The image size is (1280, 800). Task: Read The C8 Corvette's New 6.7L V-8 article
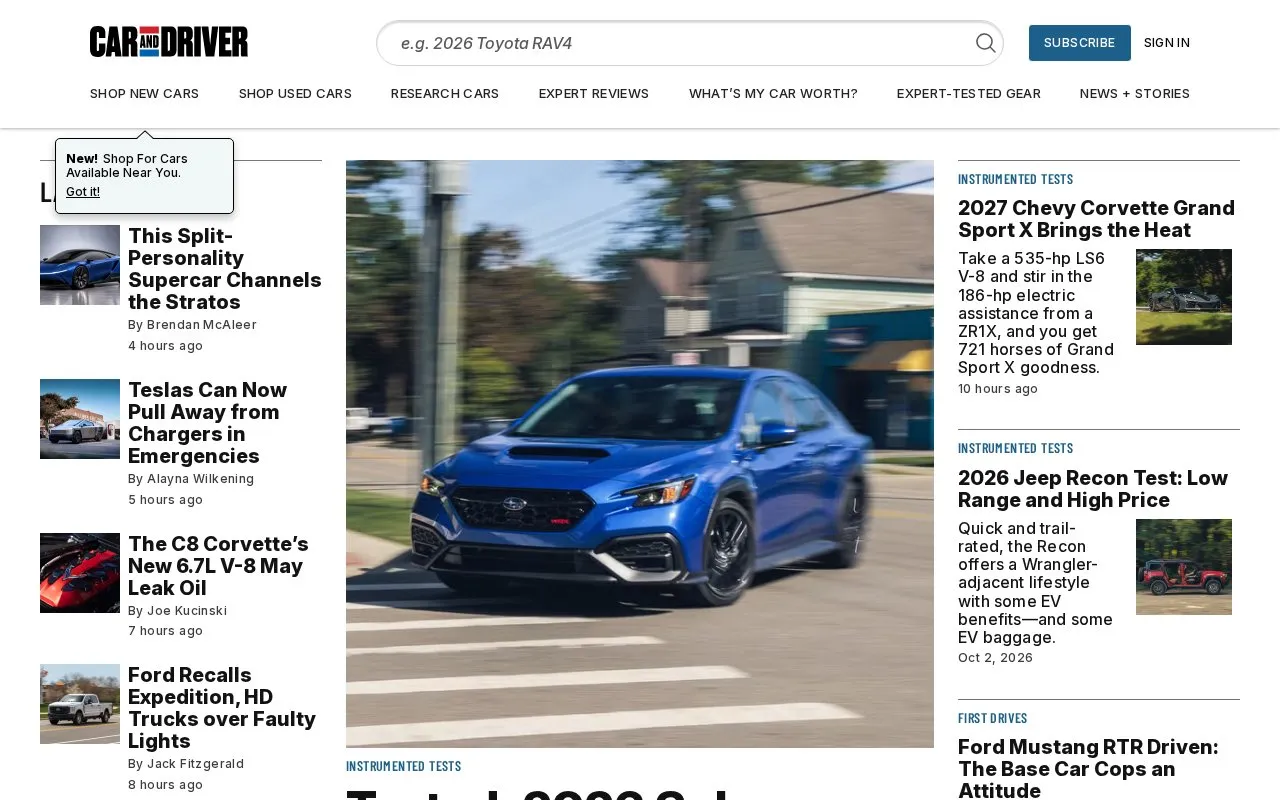click(x=218, y=566)
